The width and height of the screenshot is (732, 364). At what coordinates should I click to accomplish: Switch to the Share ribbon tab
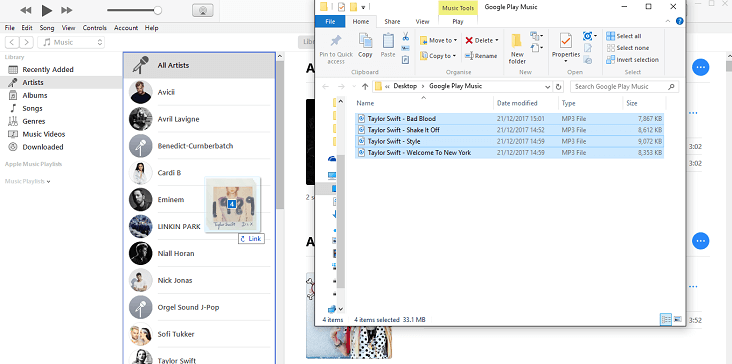pos(392,21)
